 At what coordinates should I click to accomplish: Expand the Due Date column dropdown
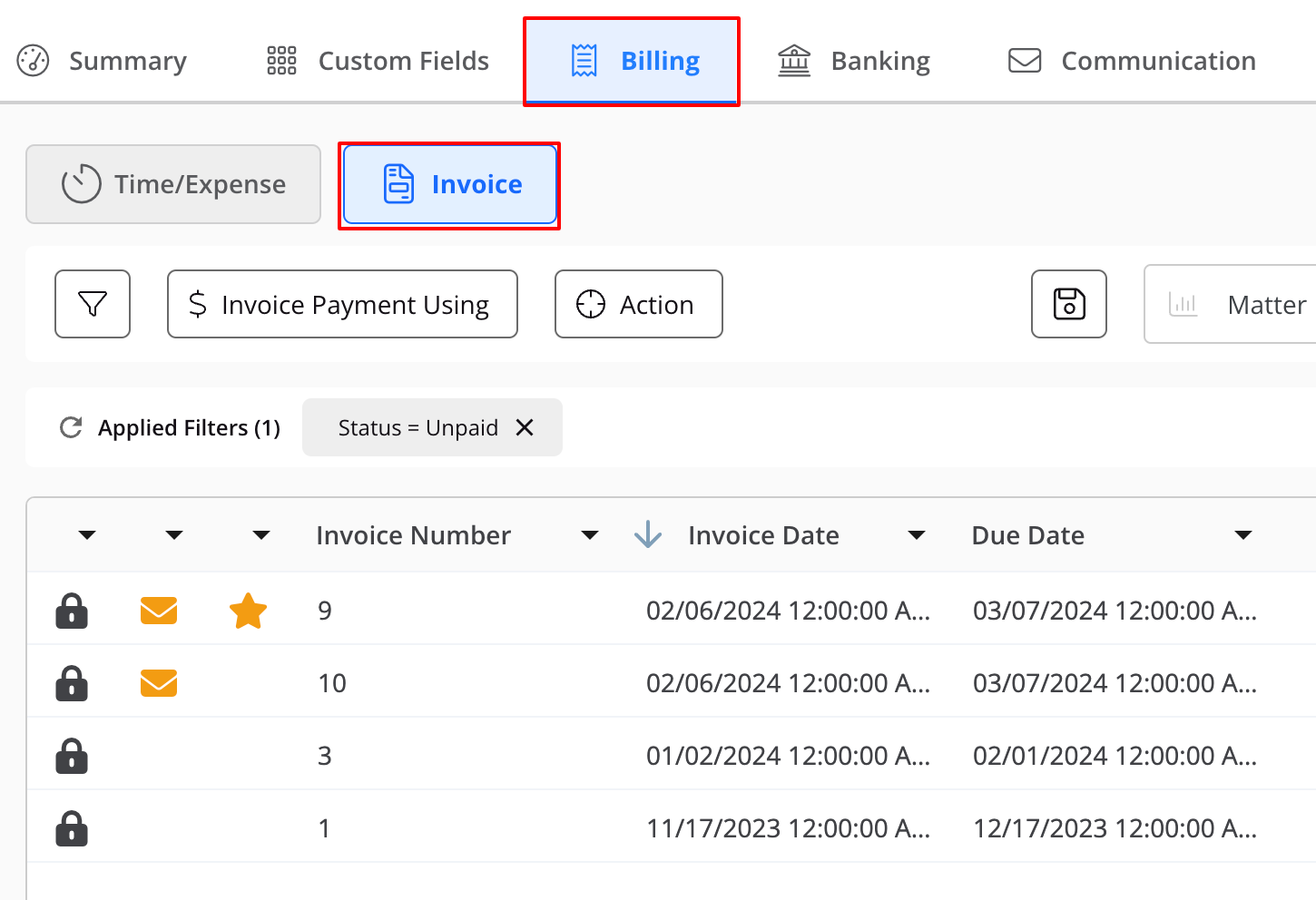point(1243,535)
